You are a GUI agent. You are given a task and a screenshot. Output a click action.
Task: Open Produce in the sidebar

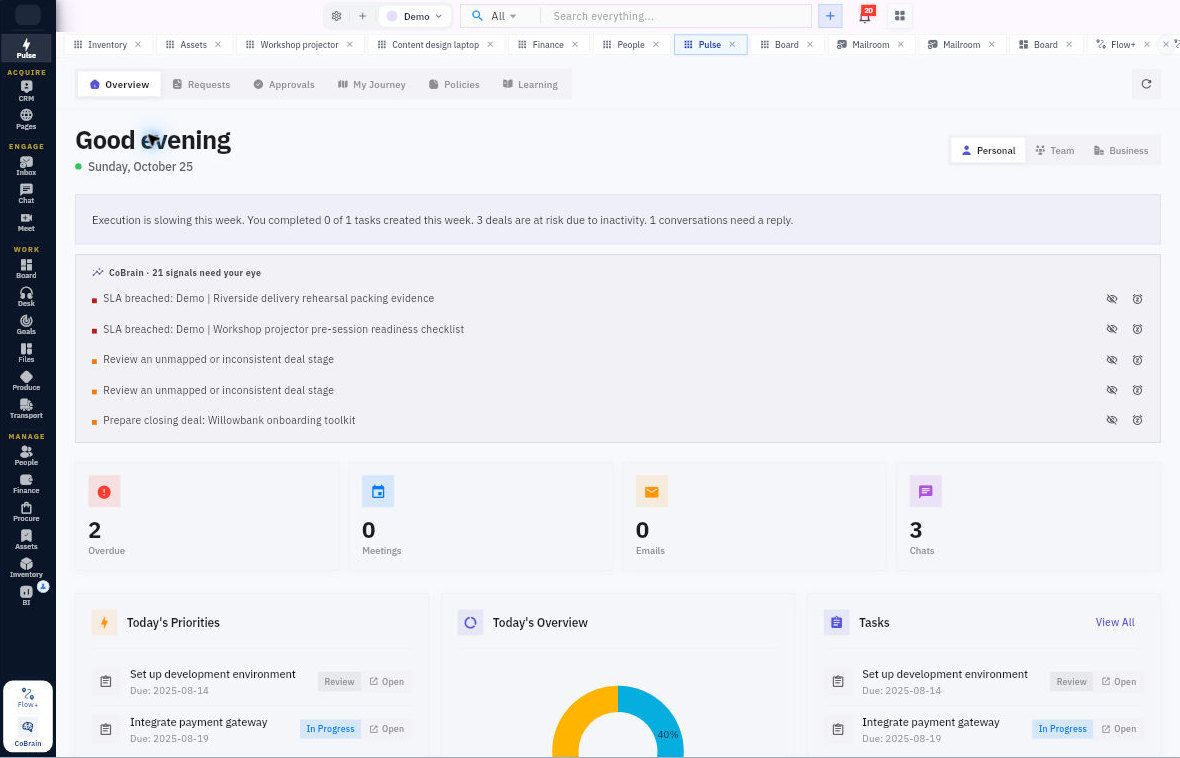tap(26, 380)
